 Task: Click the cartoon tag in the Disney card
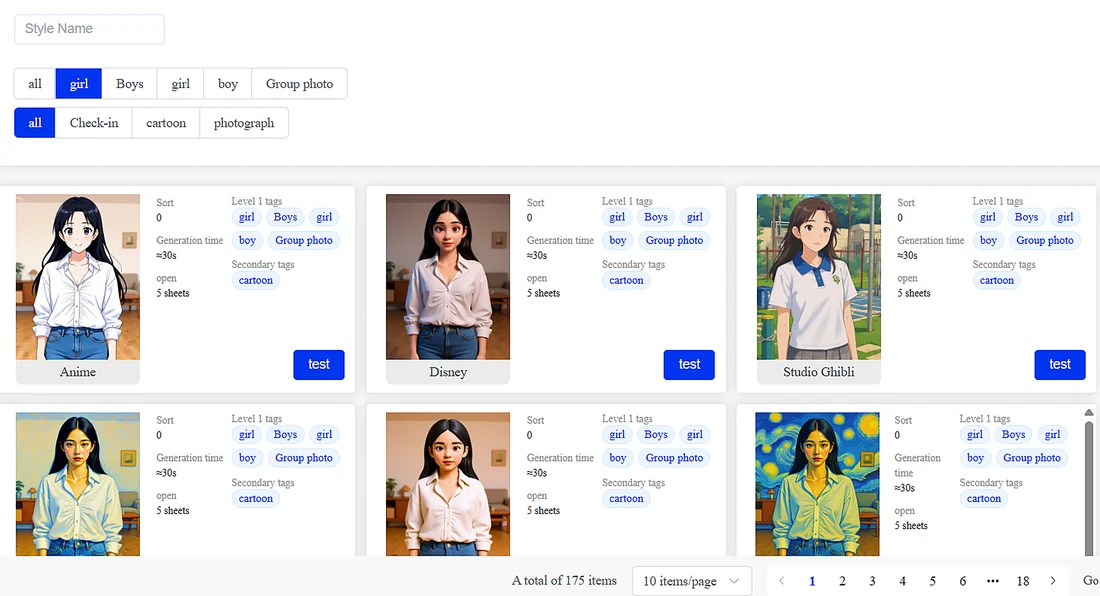pos(626,280)
